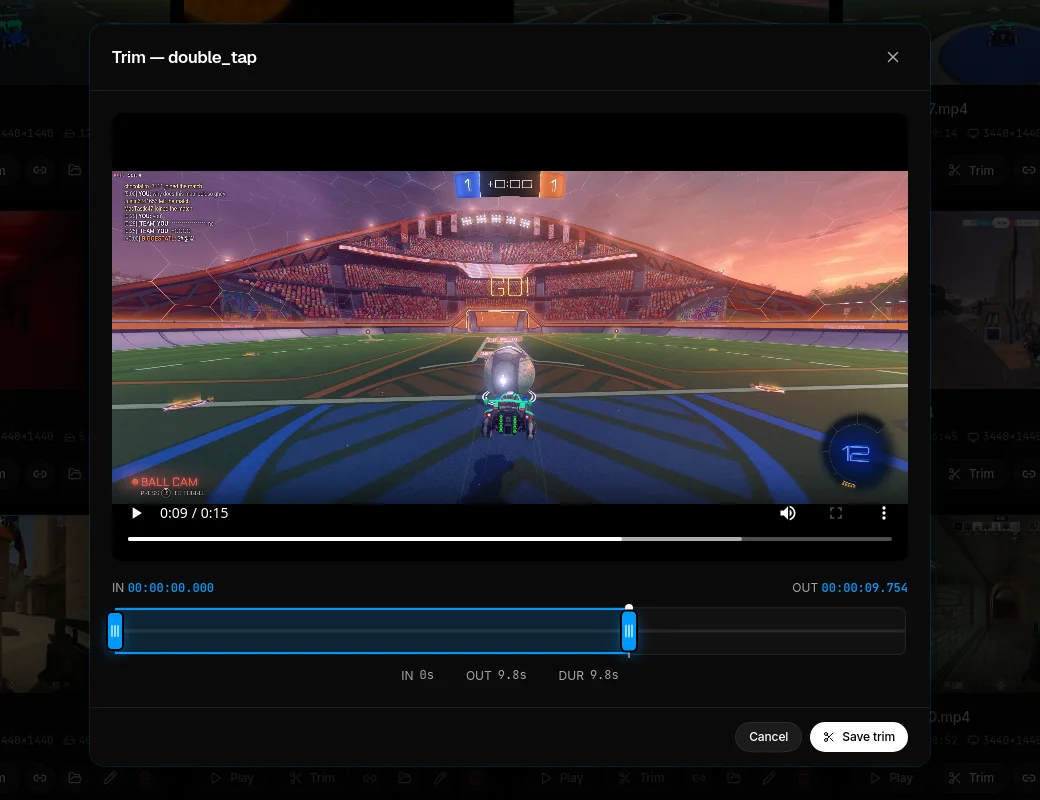Click the Trim — double_tap title
Viewport: 1040px width, 800px height.
(x=184, y=57)
